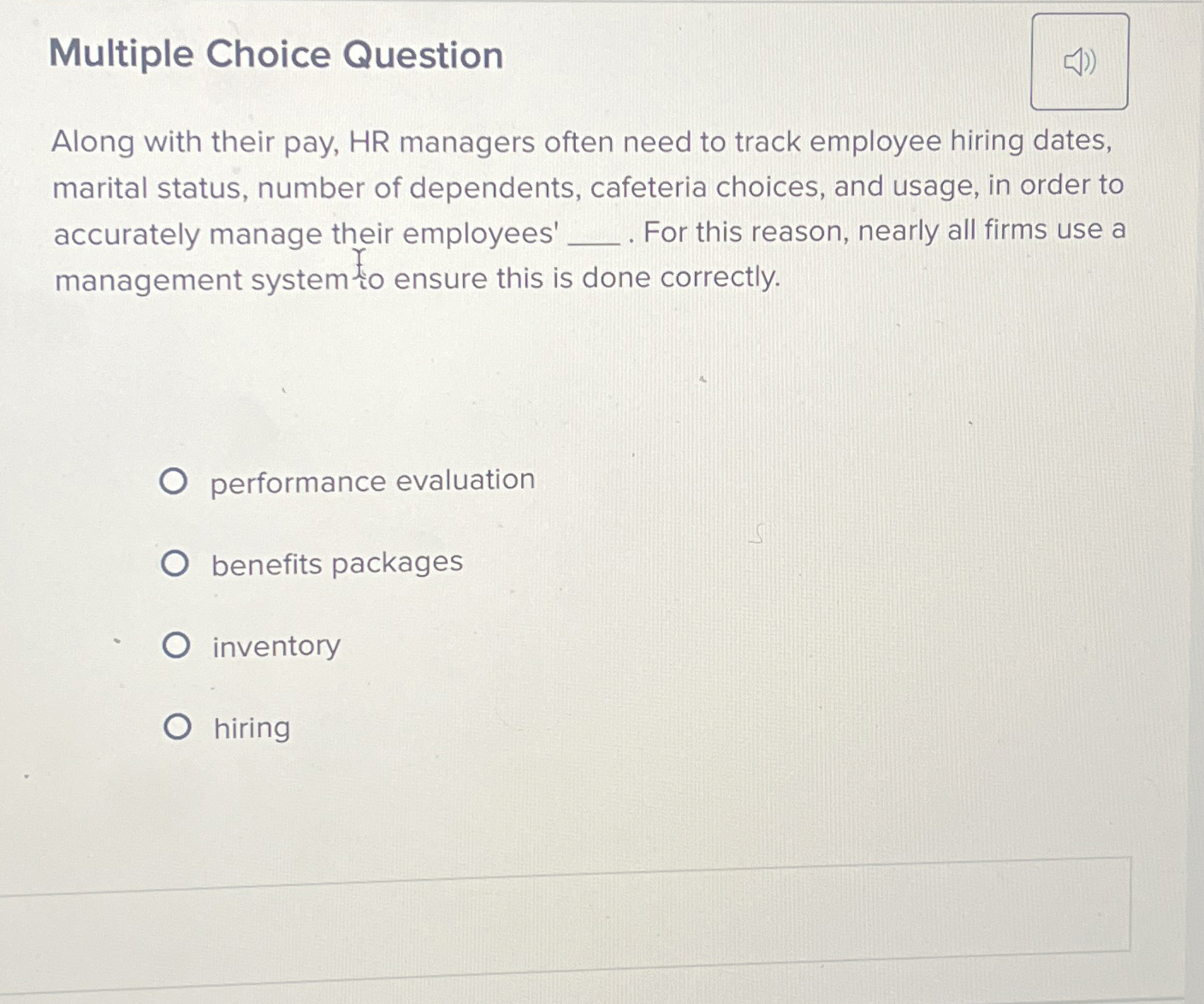Click inside the lower answer submission area
Screen dimensions: 1204x1004
pyautogui.click(x=565, y=905)
